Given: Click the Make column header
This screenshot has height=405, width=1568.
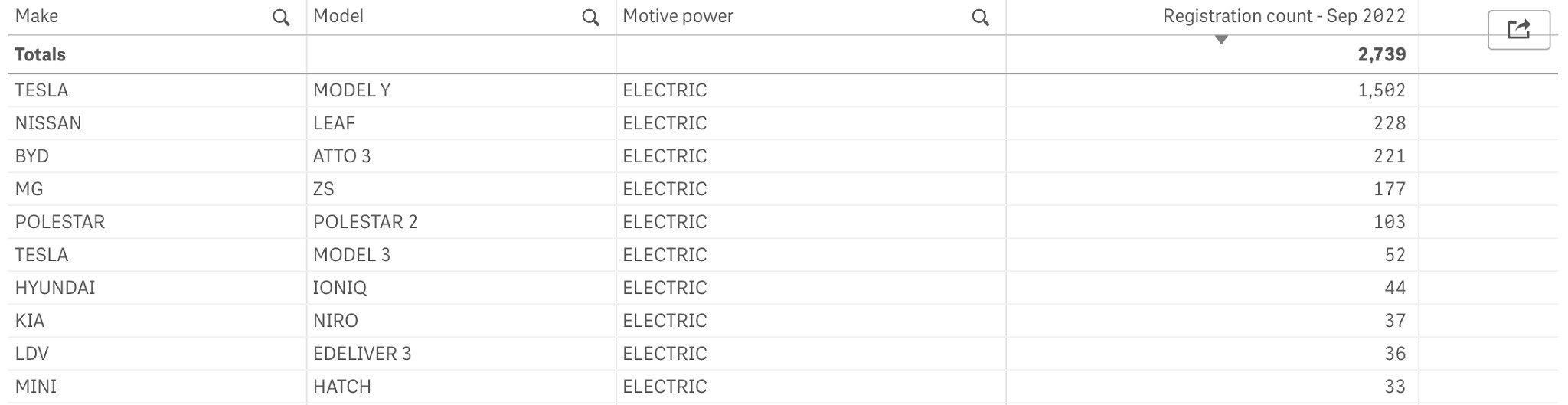Looking at the screenshot, I should (x=37, y=16).
